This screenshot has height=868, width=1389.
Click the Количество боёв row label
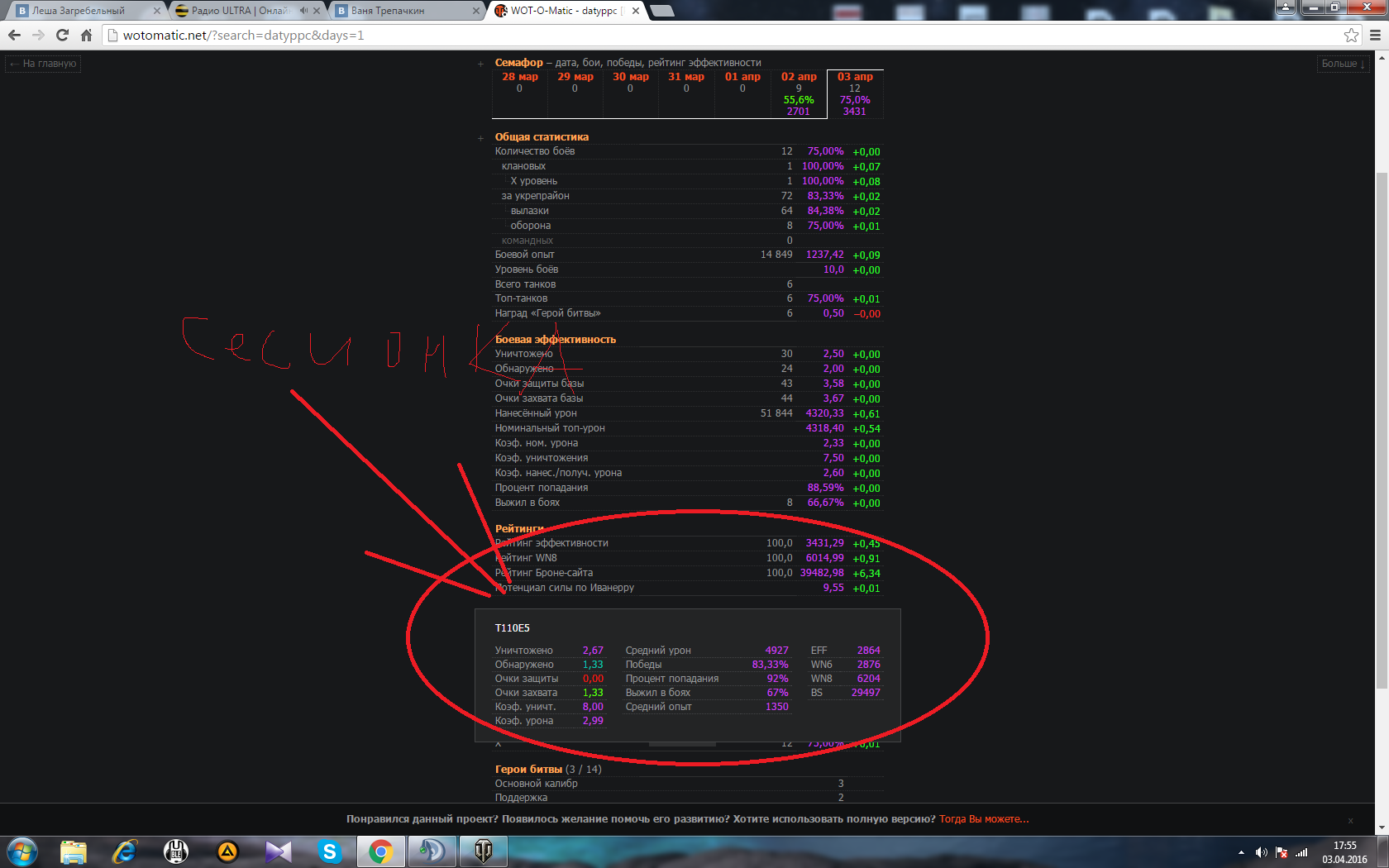[535, 151]
